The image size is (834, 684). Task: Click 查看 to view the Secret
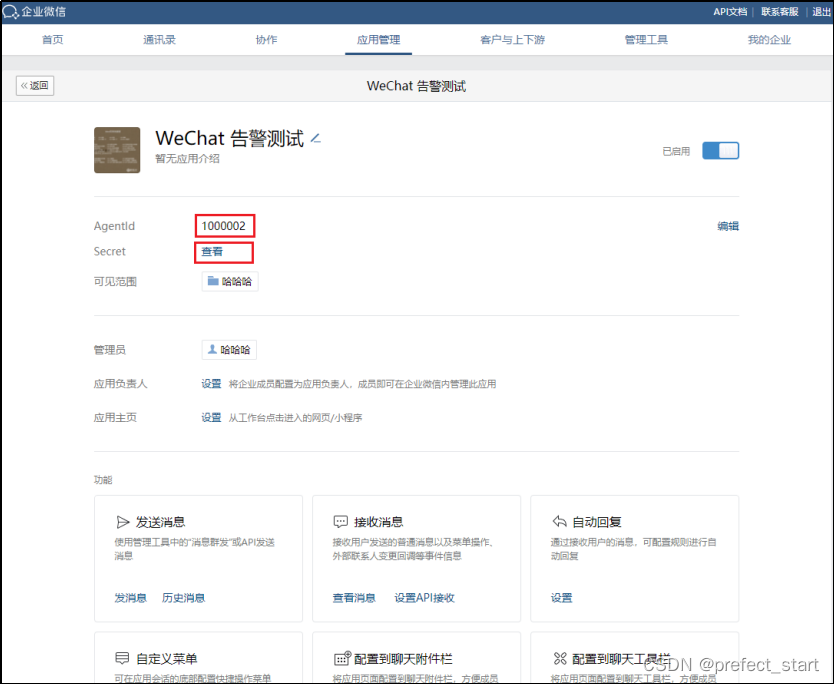(x=212, y=252)
